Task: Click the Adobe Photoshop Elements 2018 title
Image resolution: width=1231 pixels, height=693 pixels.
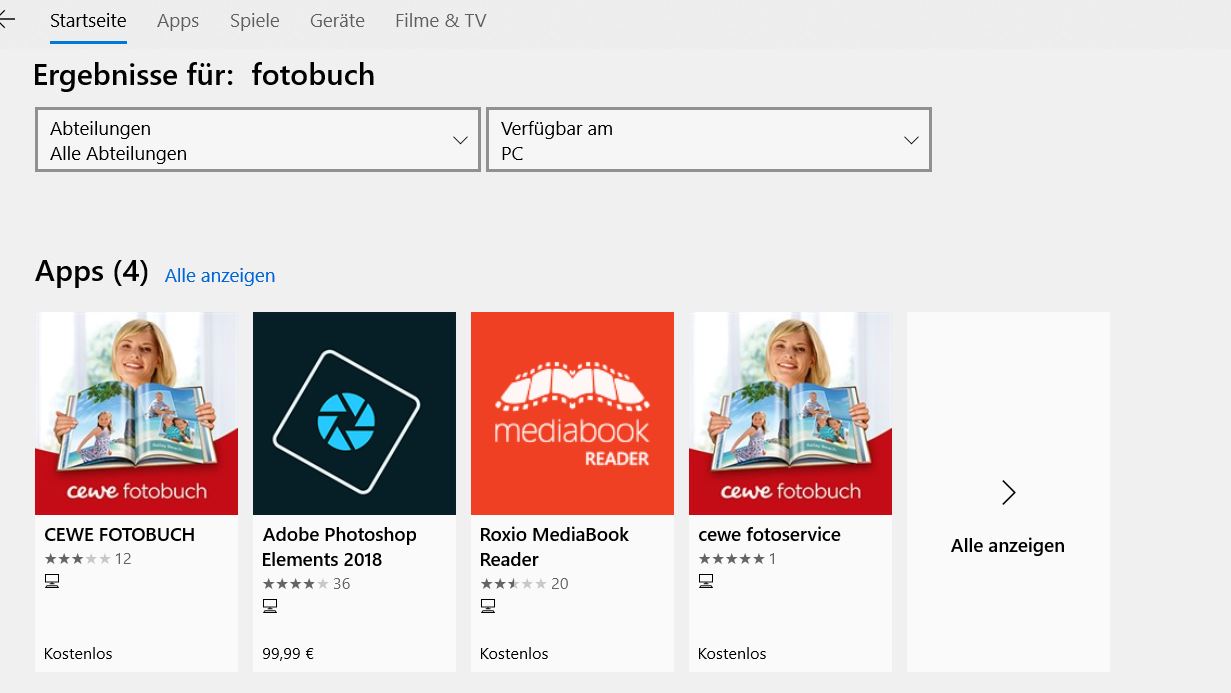Action: (x=339, y=547)
